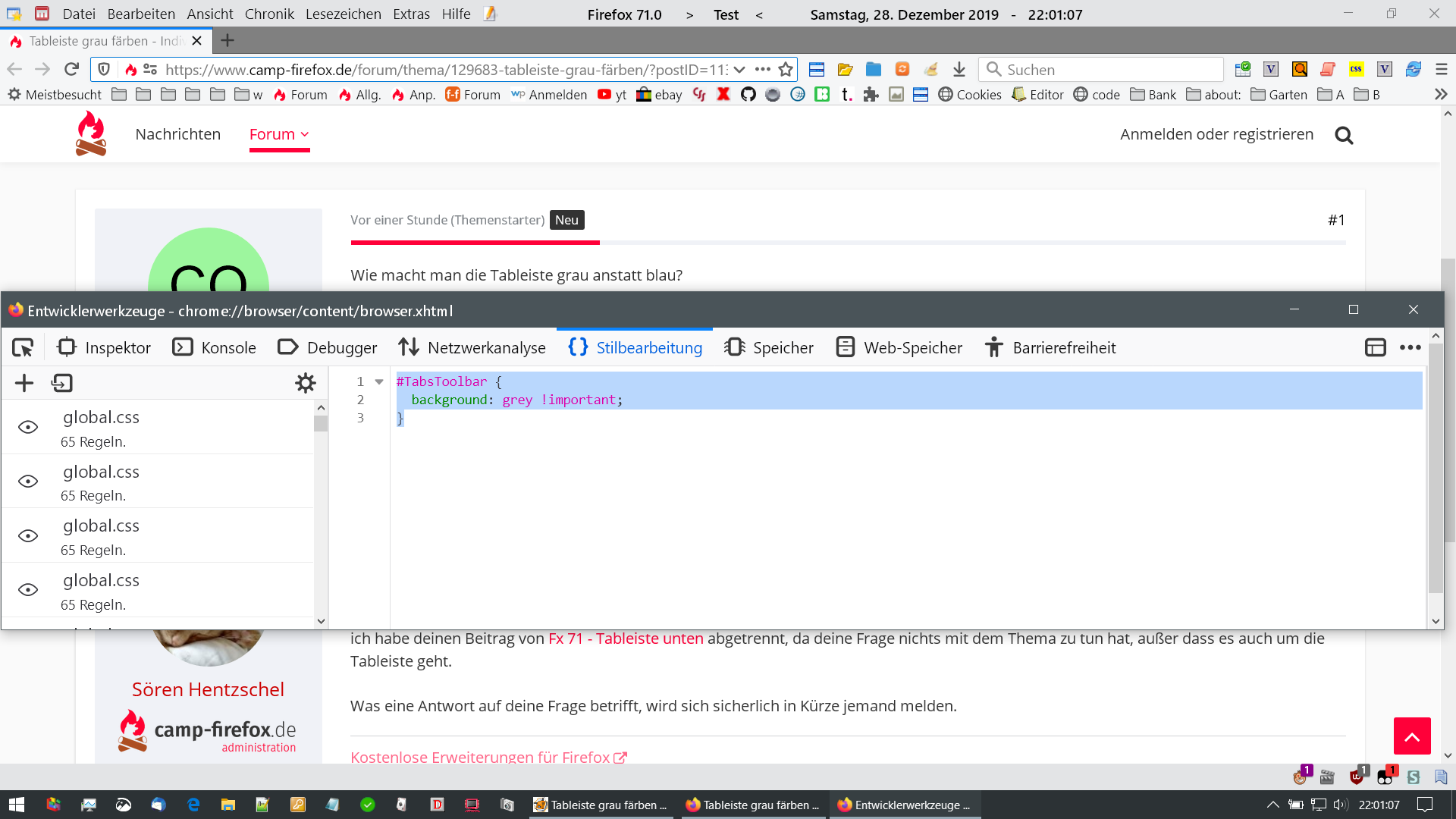Image resolution: width=1456 pixels, height=819 pixels.
Task: Click Anmelden oder registrieren
Action: click(1216, 134)
